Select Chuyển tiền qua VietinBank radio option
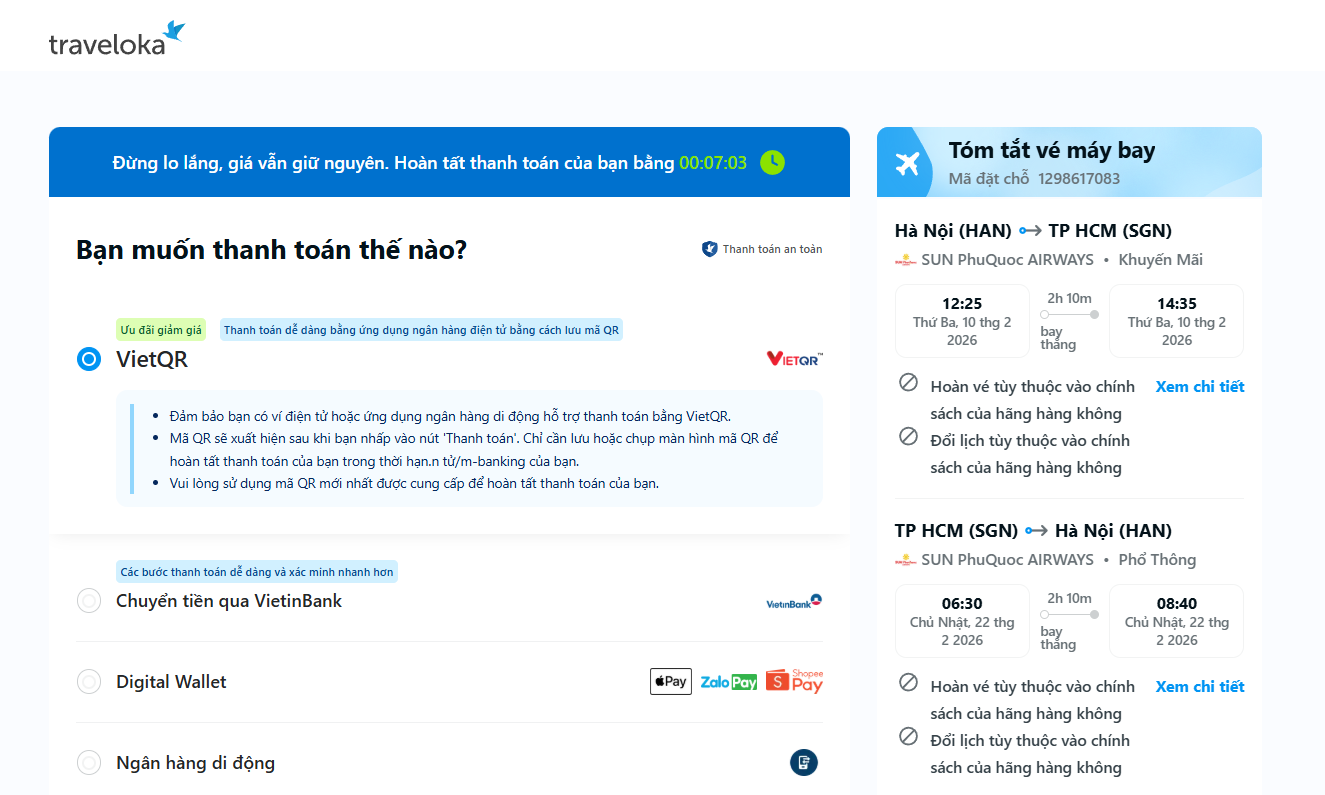This screenshot has width=1325, height=795. point(89,601)
